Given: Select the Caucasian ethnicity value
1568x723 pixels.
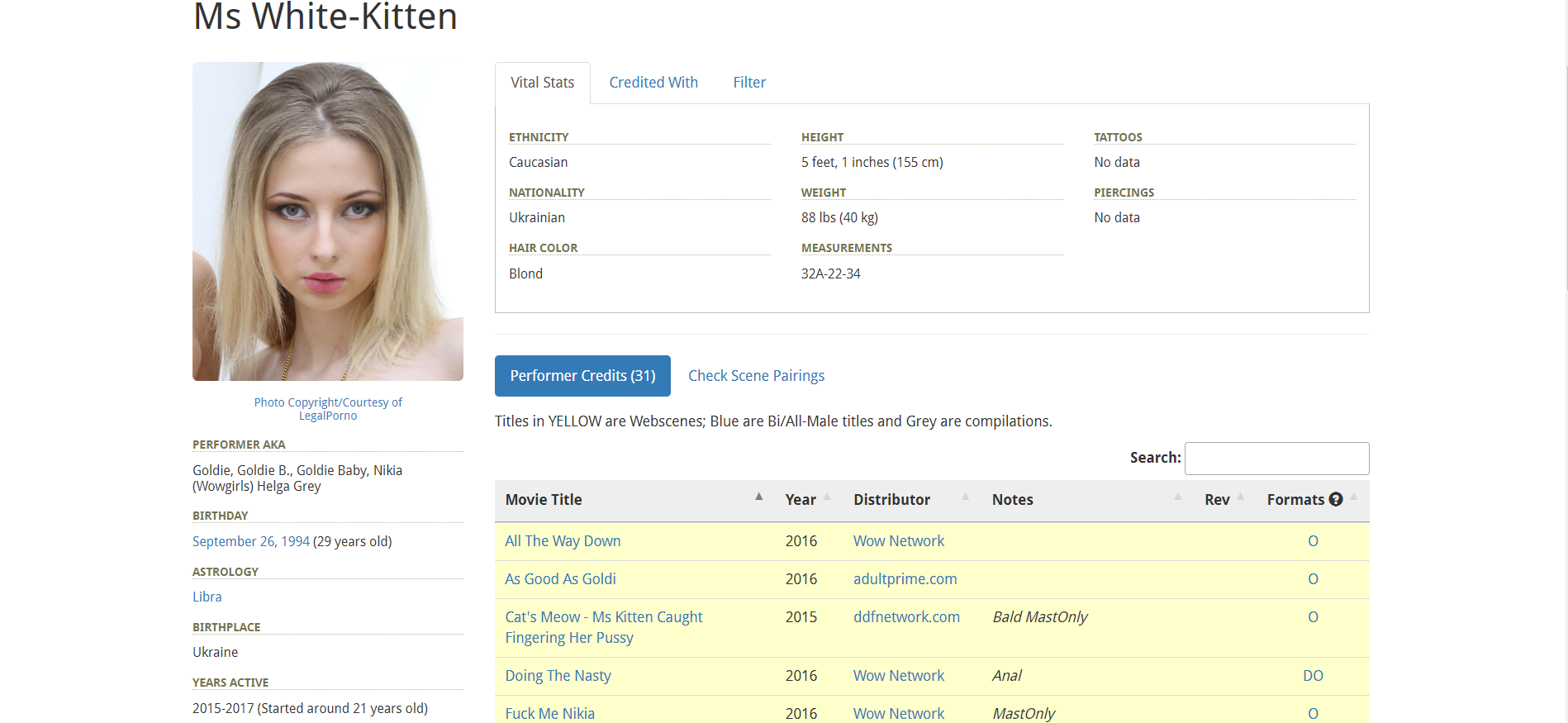Looking at the screenshot, I should pos(538,163).
